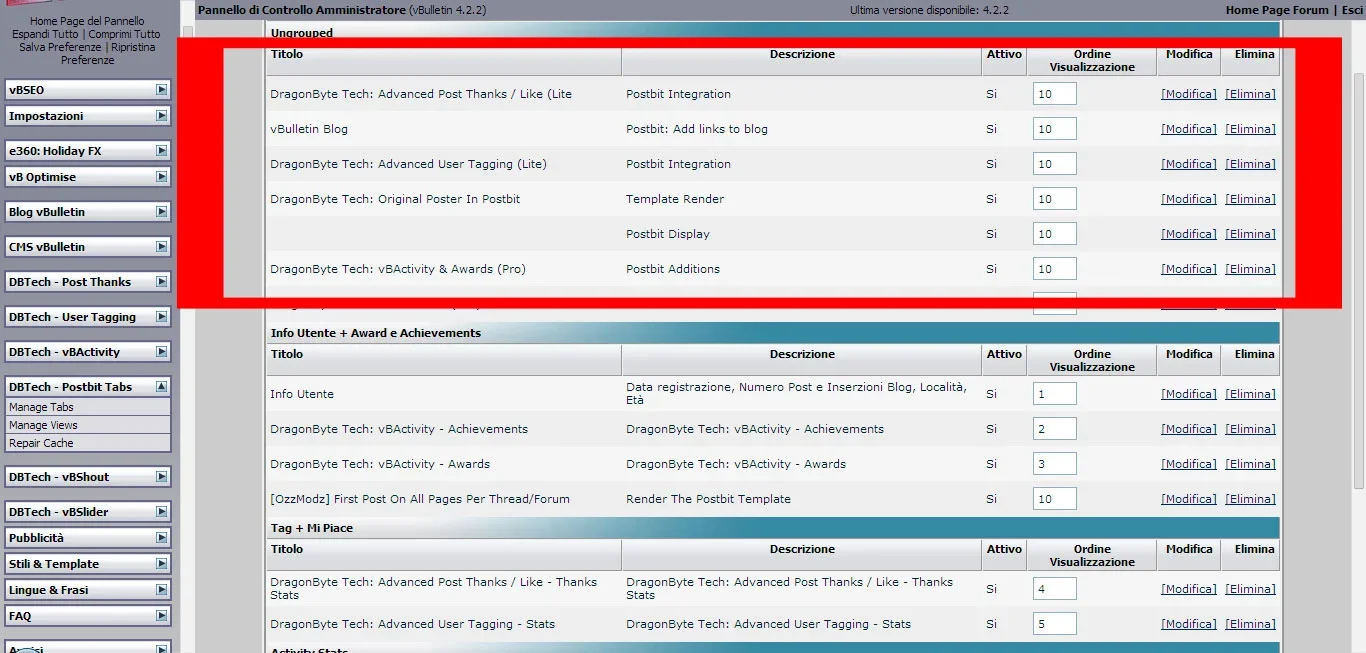Click the 'Template Render' description text

tap(675, 199)
